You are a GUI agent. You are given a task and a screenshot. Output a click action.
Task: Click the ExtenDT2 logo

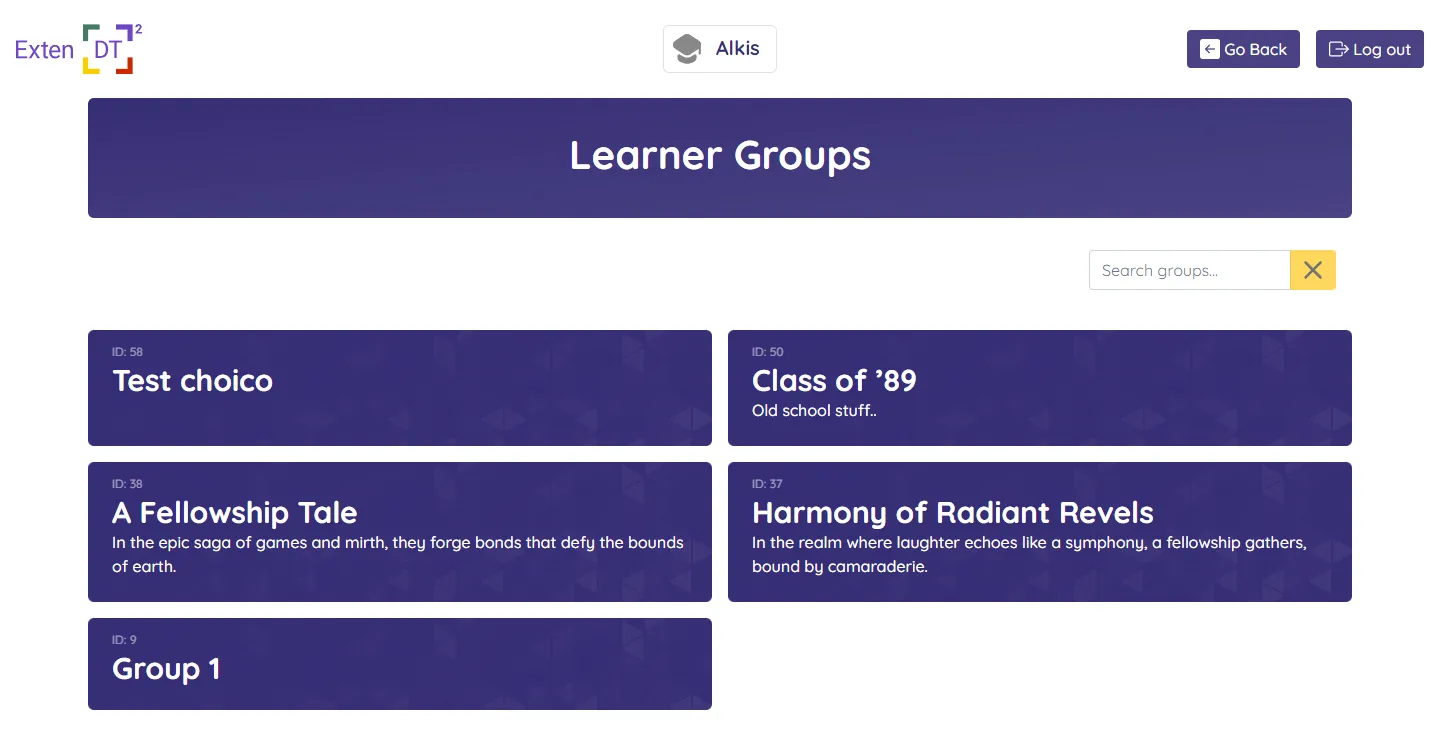[77, 48]
